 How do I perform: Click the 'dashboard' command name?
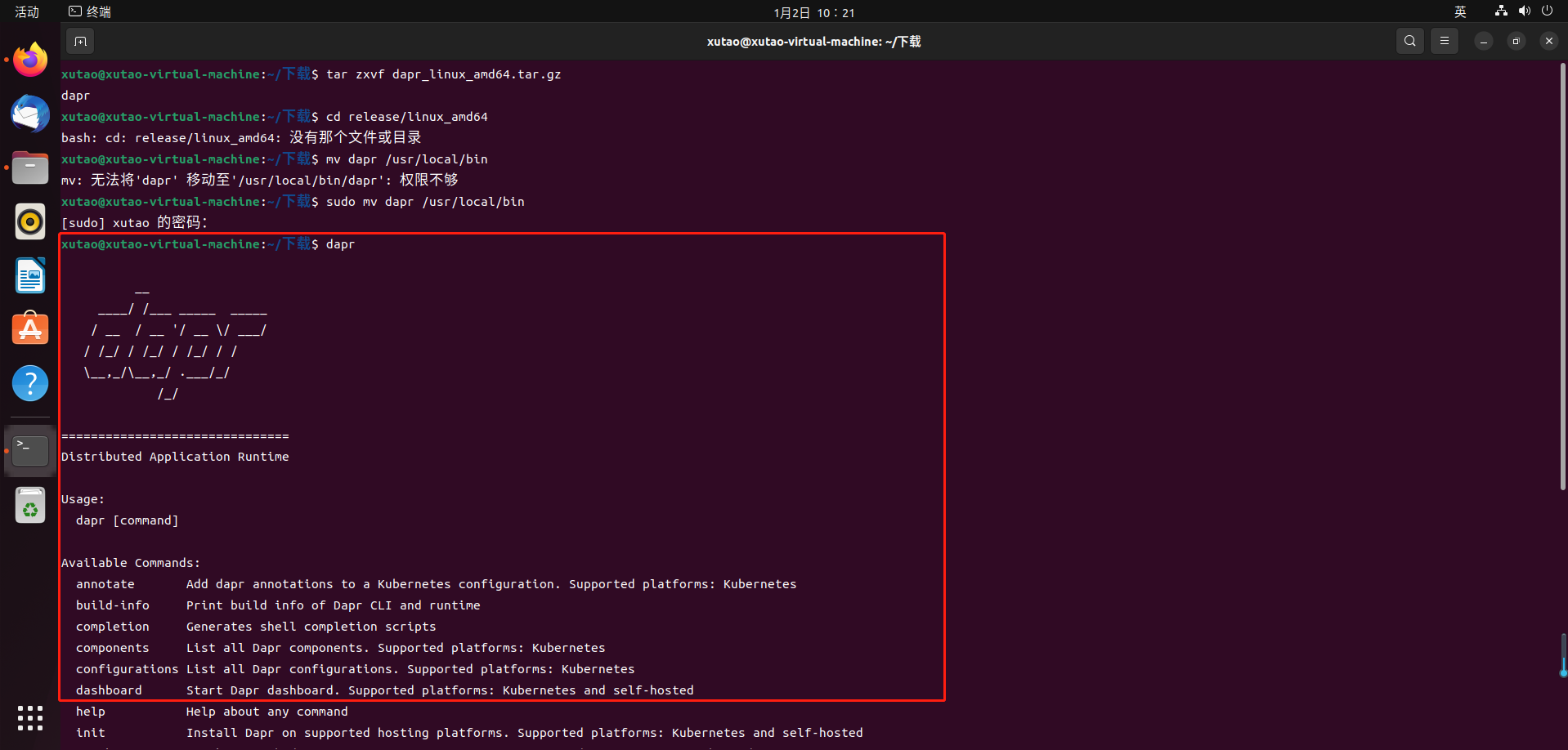(x=109, y=690)
